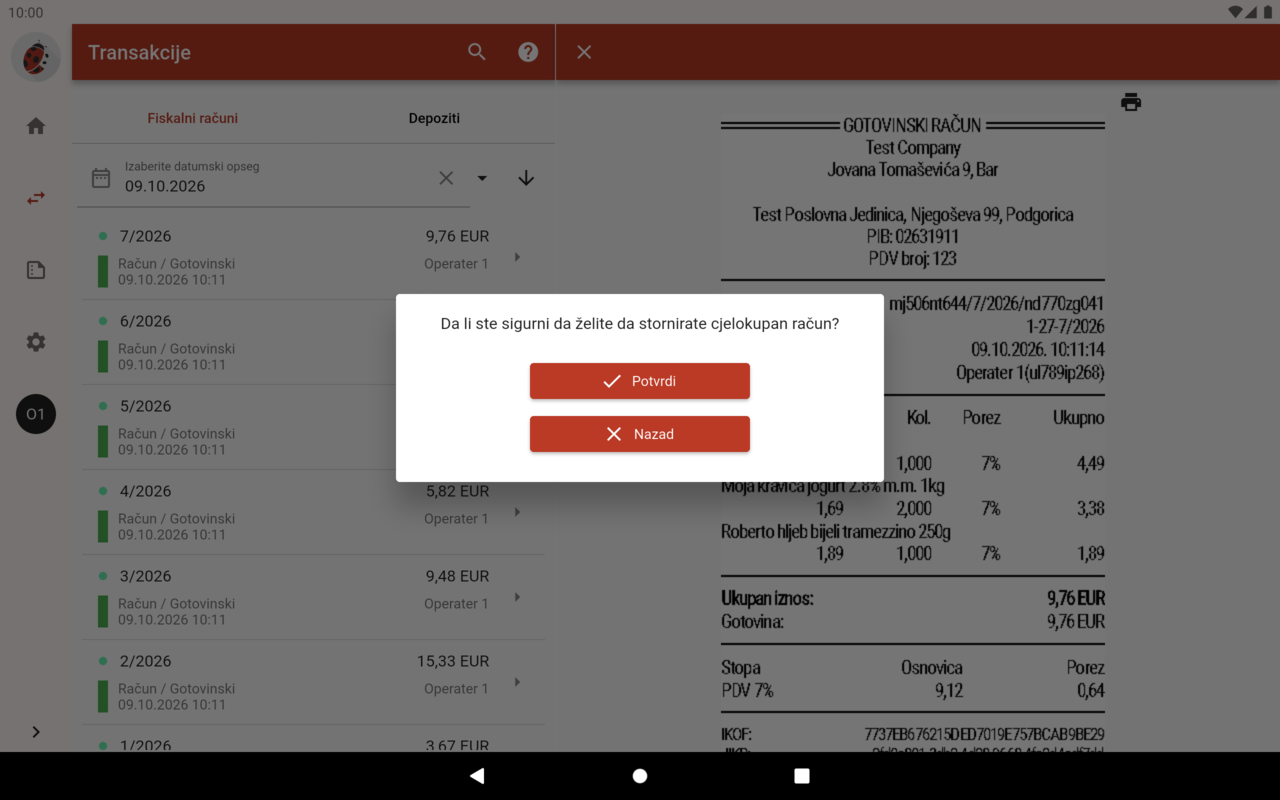Click GOTOVINSKI RAČUN receipt heading
Viewport: 1280px width, 800px height.
(x=912, y=126)
